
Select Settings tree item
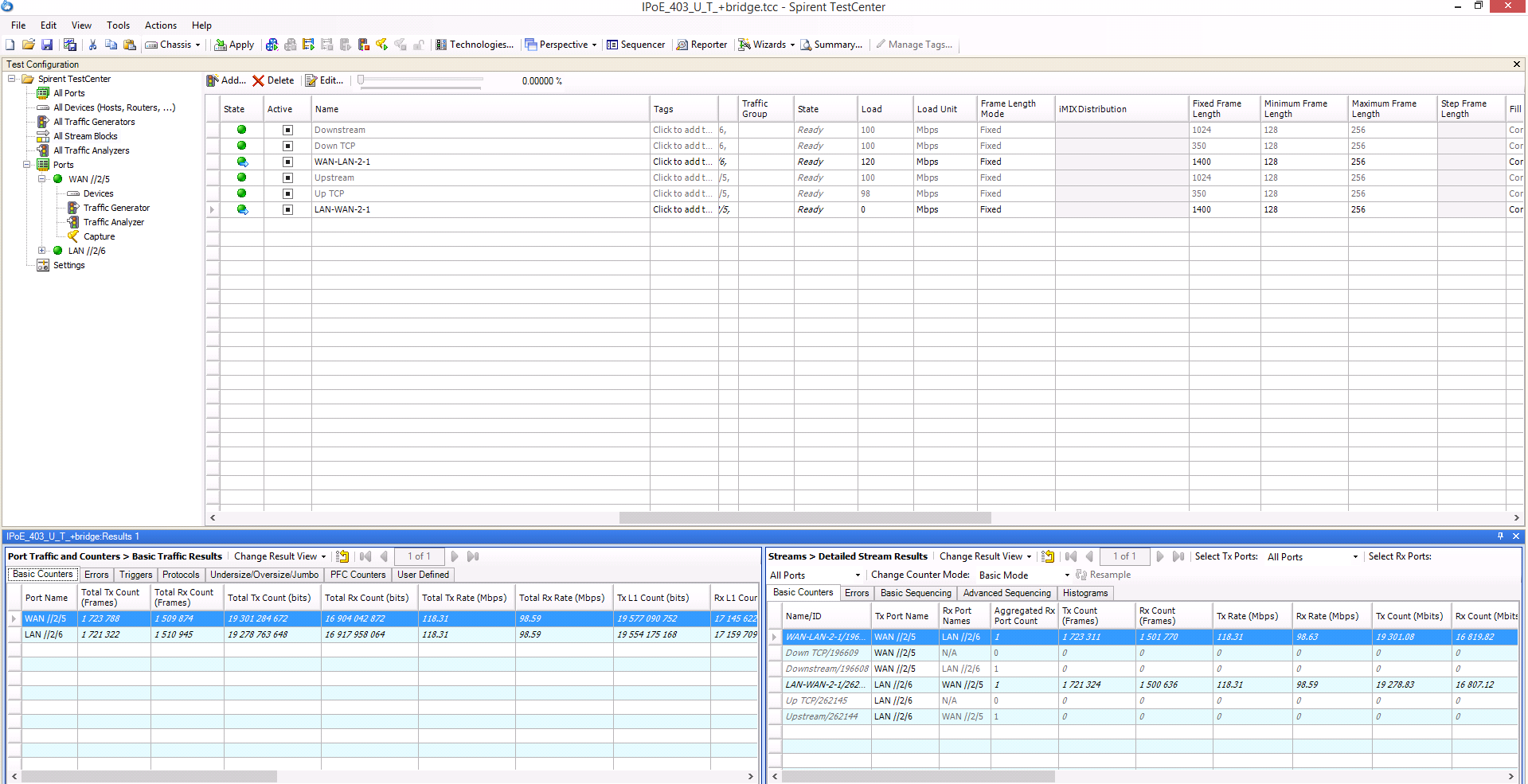[x=68, y=265]
